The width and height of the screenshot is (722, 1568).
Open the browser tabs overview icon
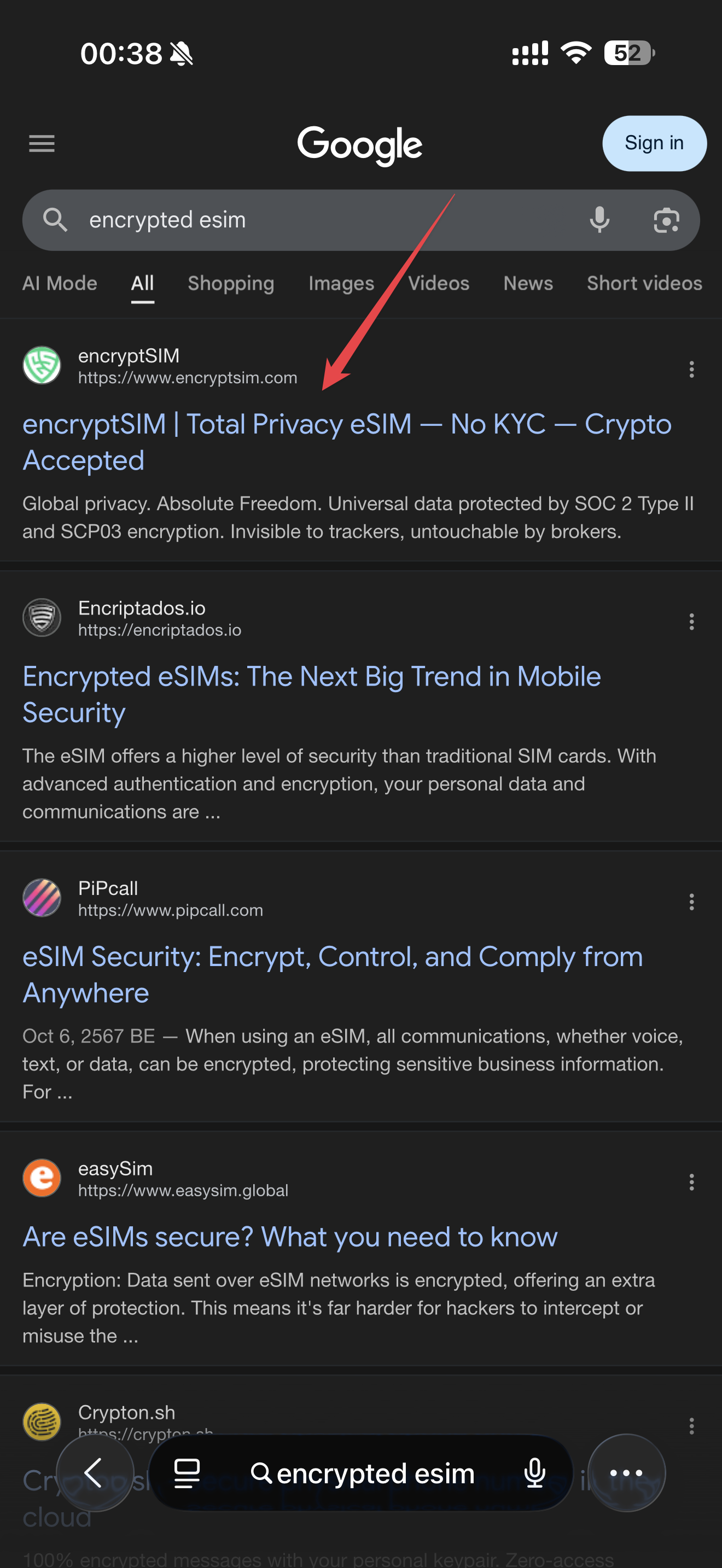point(187,1473)
